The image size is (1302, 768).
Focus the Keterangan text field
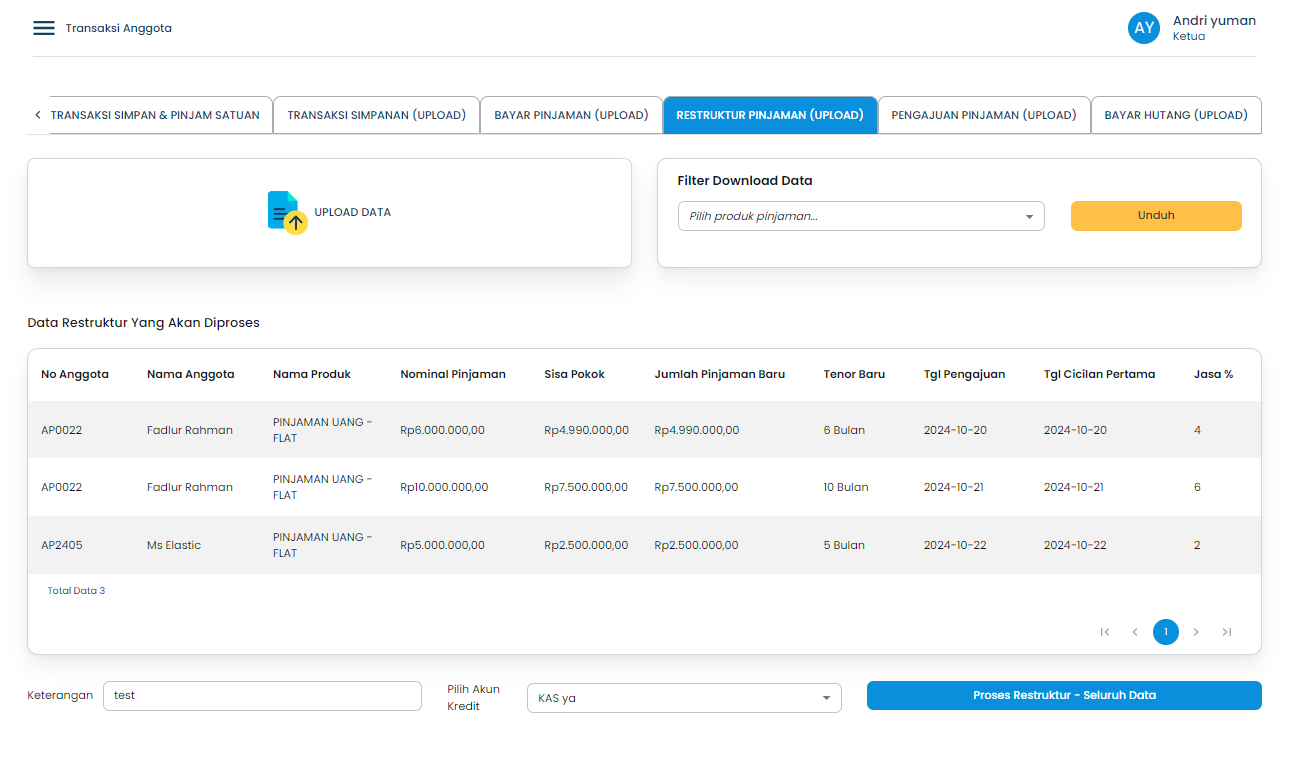point(262,696)
